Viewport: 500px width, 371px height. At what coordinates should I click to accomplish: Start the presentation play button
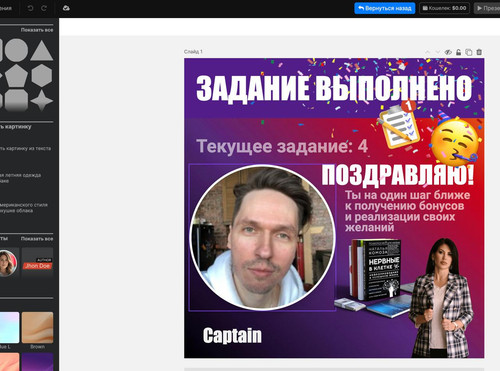pyautogui.click(x=487, y=8)
